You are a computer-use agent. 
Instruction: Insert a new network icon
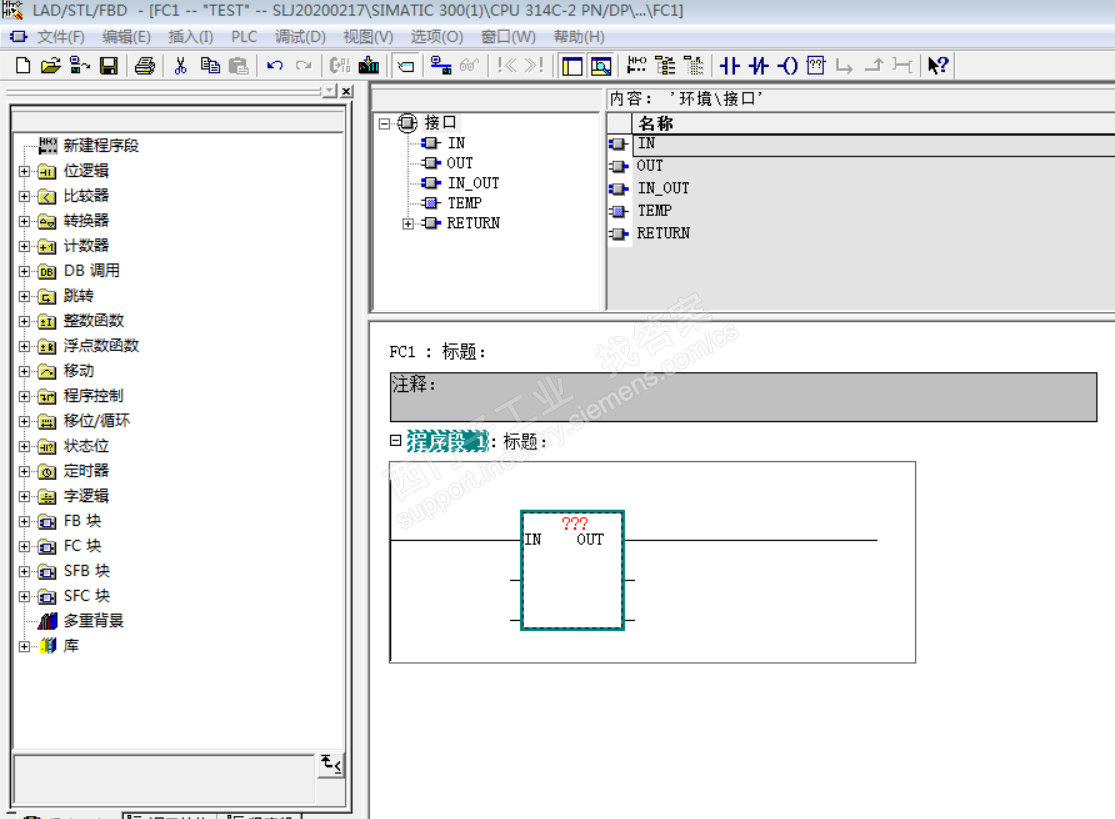coord(636,66)
